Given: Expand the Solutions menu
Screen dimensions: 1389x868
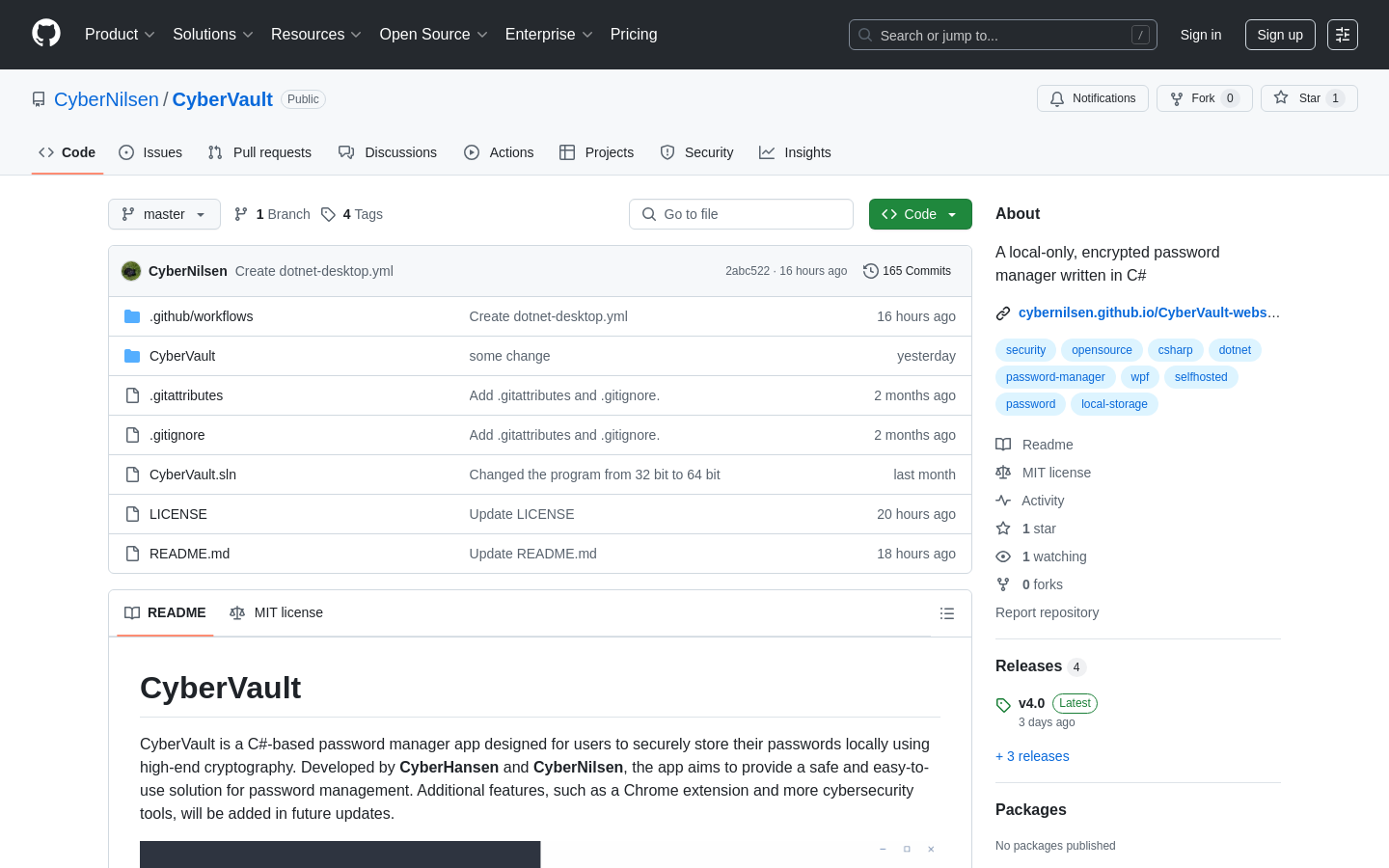Looking at the screenshot, I should point(213,35).
